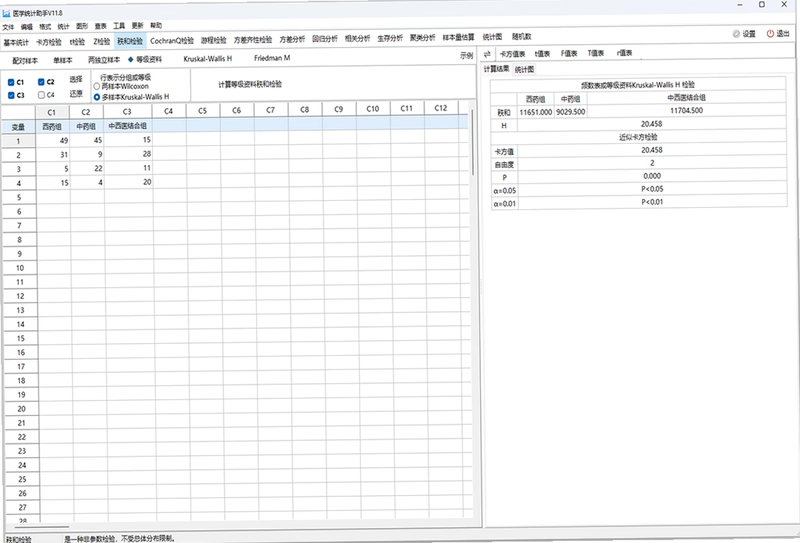Show the 统计图 tab in results panel
Image resolution: width=800 pixels, height=543 pixels.
[x=524, y=69]
